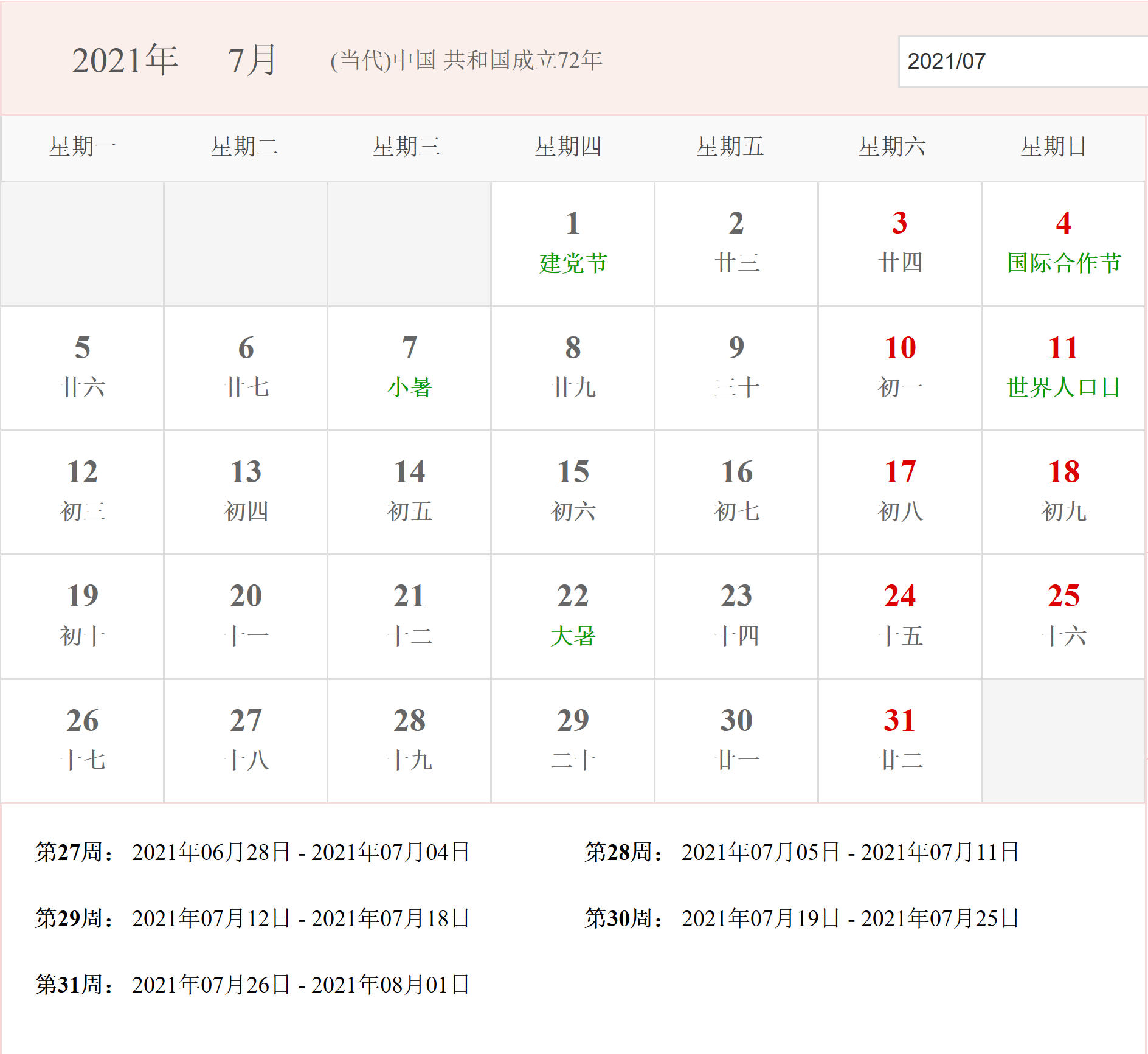Click the 星期二 column header
Image resolution: width=1148 pixels, height=1054 pixels.
(x=244, y=147)
